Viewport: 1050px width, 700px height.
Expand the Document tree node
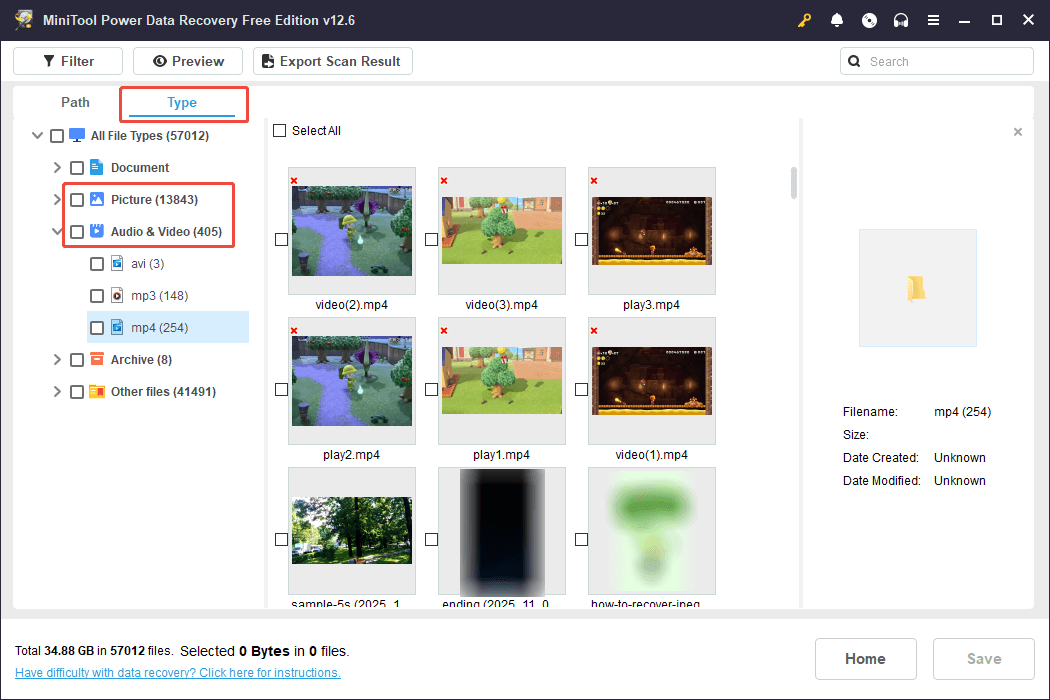point(57,167)
